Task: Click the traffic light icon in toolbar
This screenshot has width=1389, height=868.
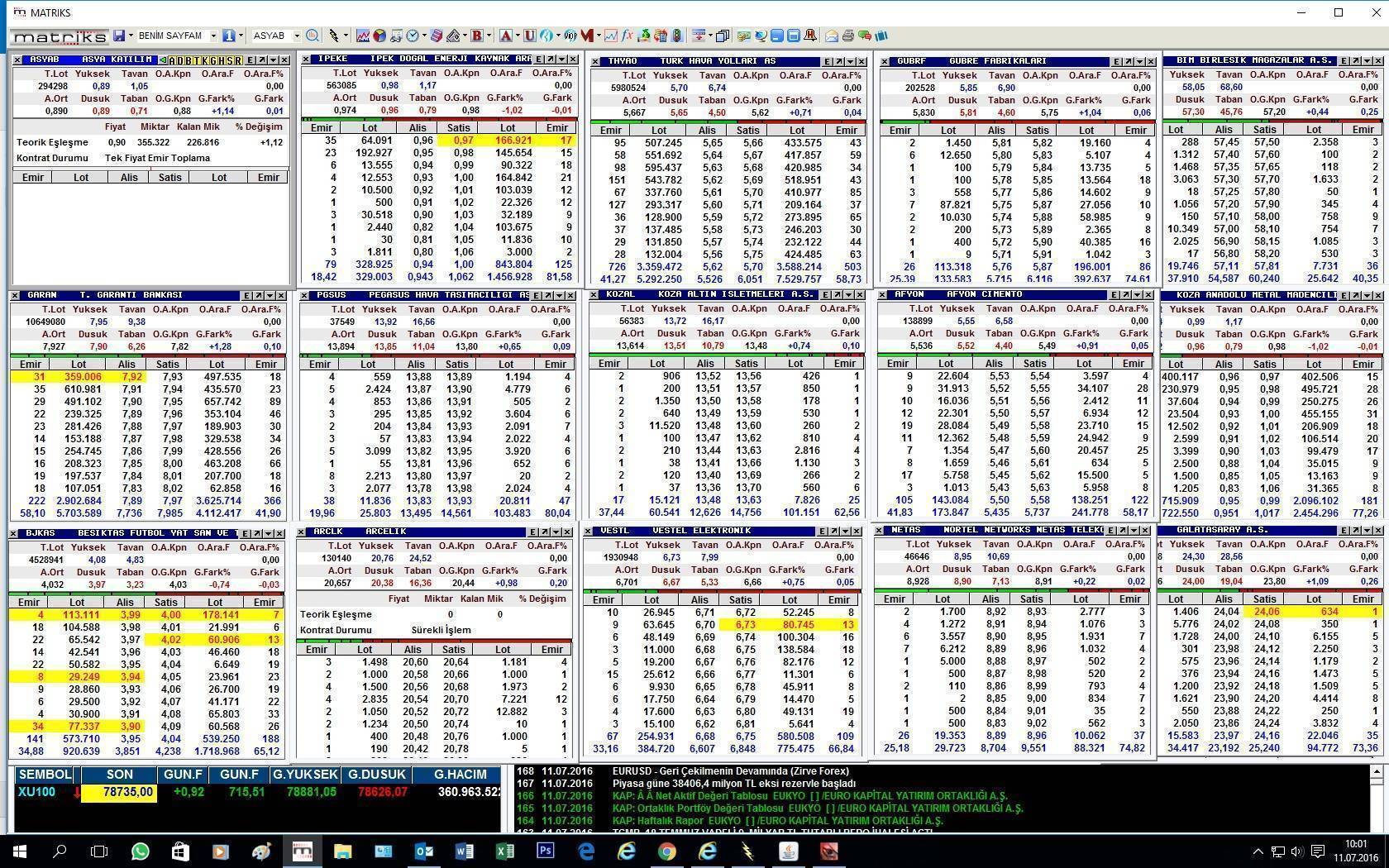Action: coord(677,36)
